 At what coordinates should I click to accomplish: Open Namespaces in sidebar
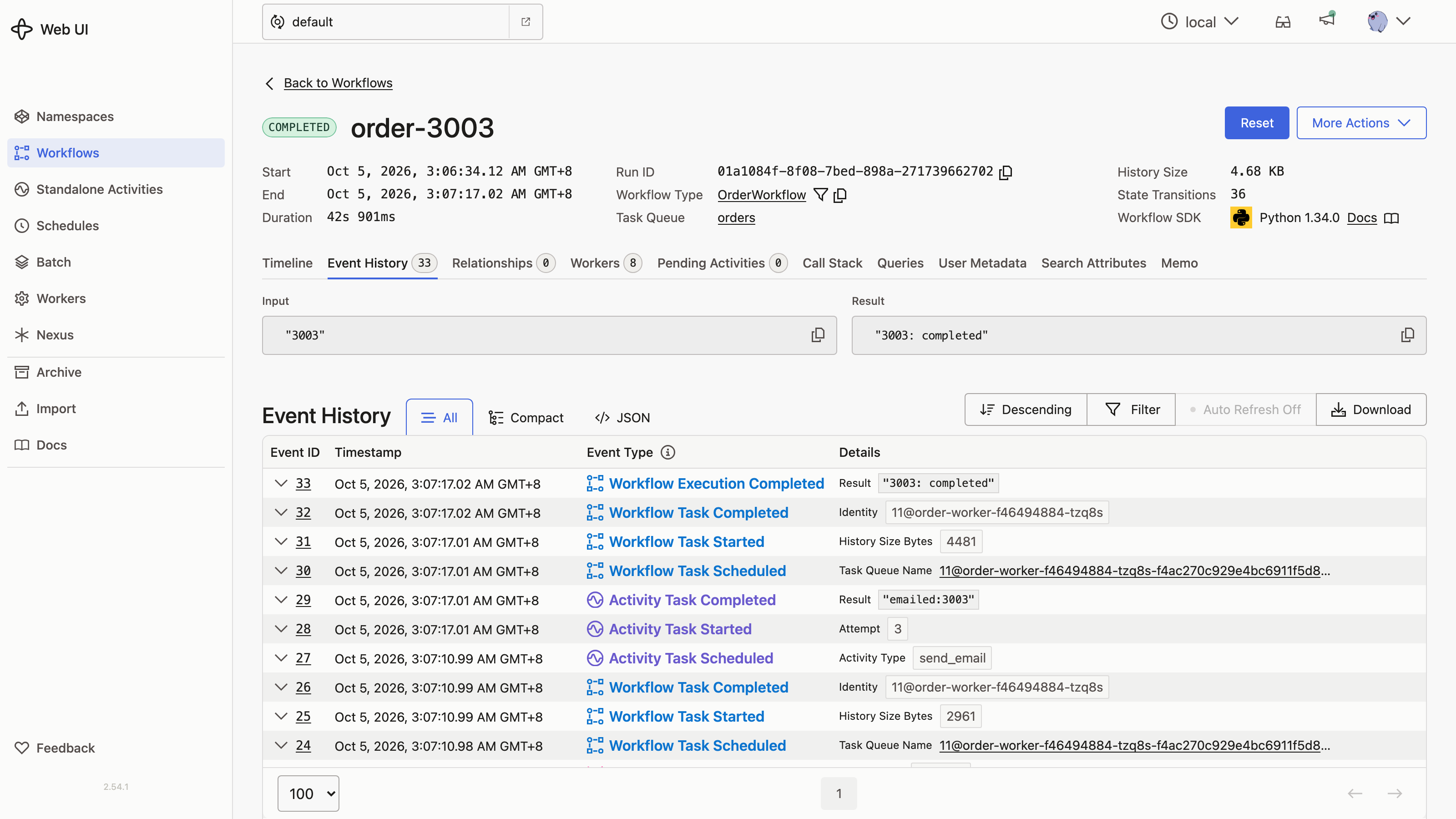click(116, 116)
